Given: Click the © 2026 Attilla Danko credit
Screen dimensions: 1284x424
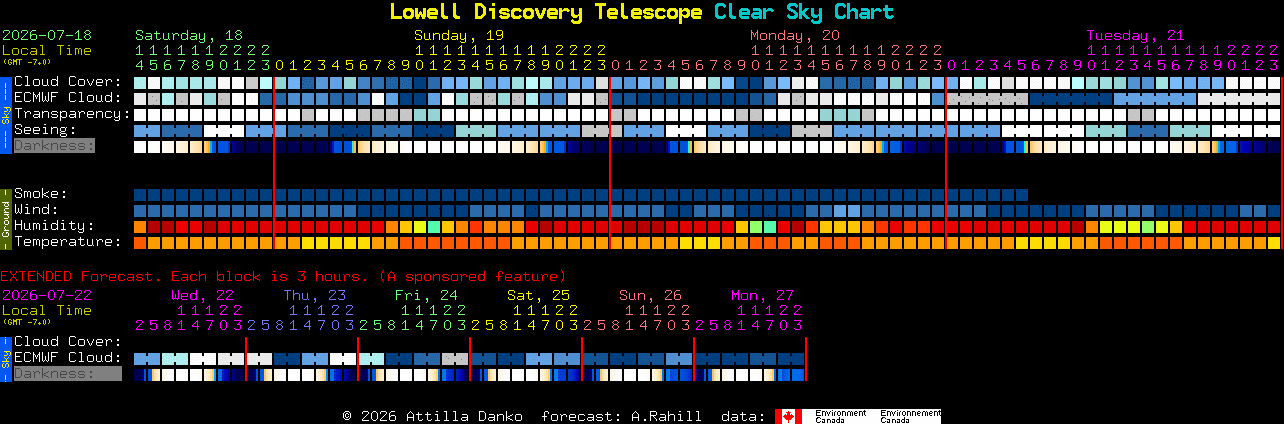Looking at the screenshot, I should click(432, 416).
